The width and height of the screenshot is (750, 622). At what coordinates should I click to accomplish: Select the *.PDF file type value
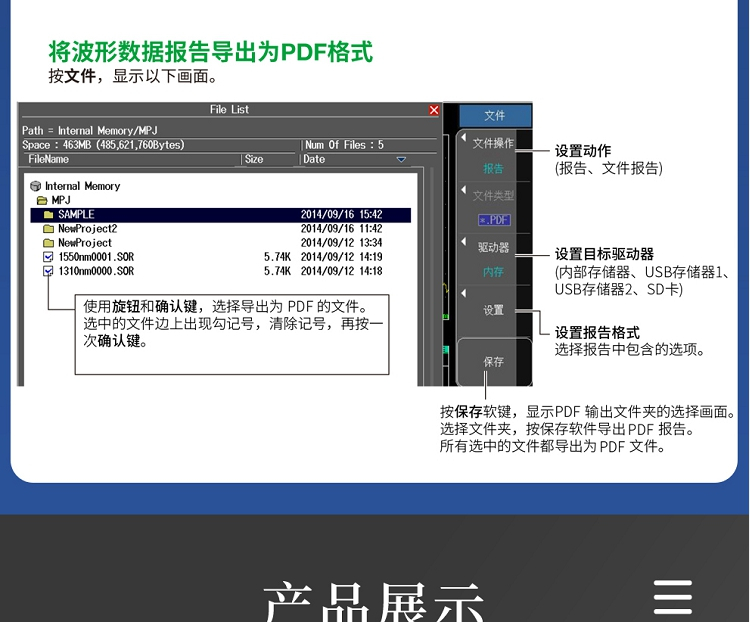494,220
